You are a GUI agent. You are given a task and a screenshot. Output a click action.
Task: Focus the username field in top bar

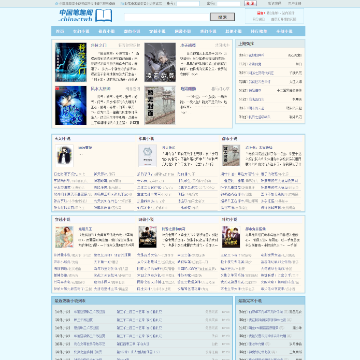coord(188,4)
